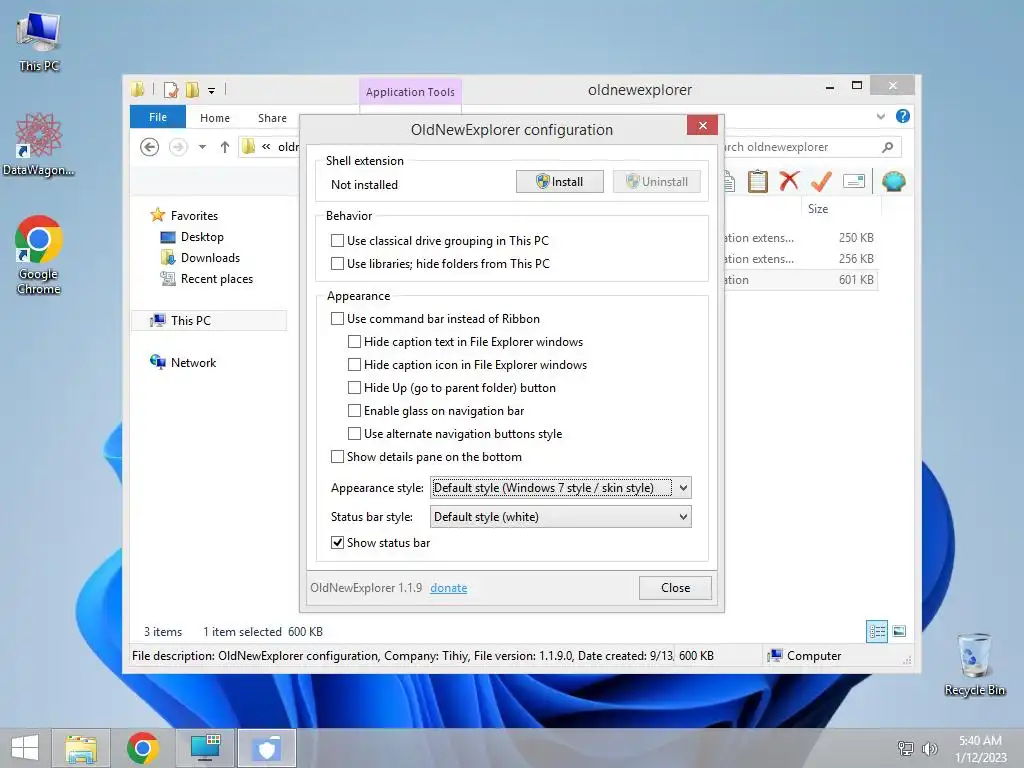
Task: Check Use libraries; hide folders from This PC
Action: click(337, 264)
